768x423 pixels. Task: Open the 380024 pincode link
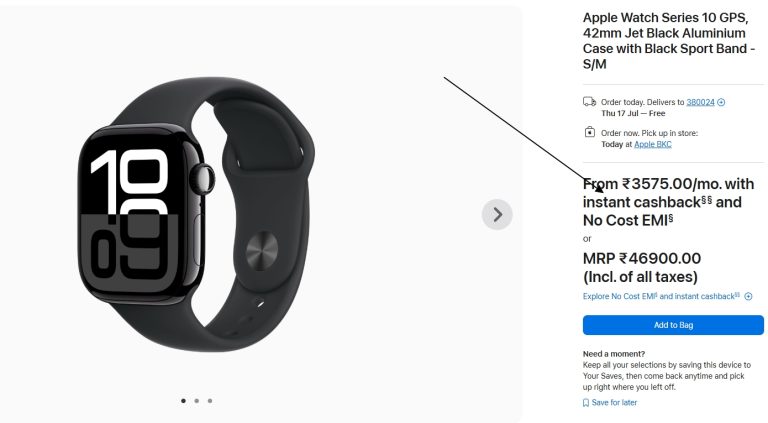tap(700, 102)
